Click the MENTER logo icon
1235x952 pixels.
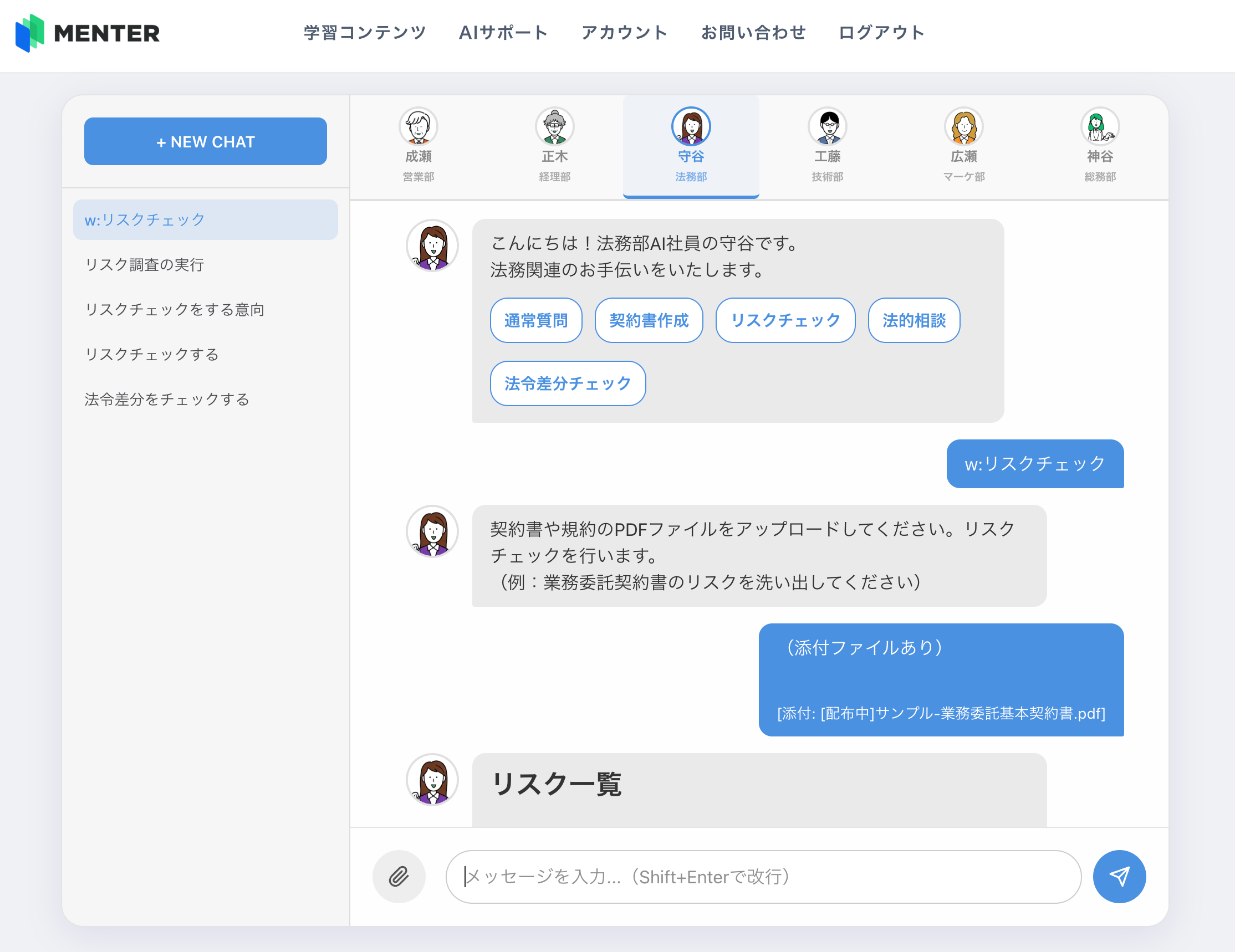30,33
